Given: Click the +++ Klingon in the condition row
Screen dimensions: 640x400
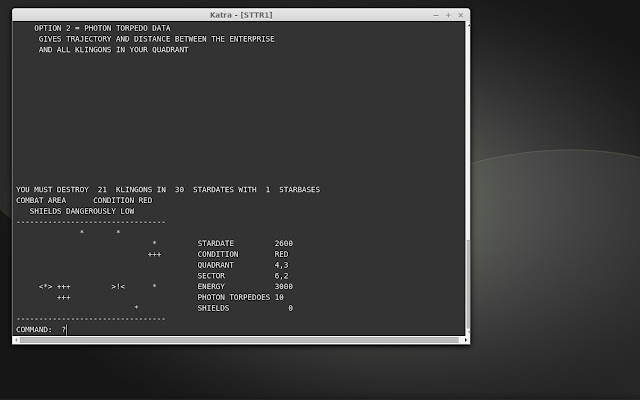Looking at the screenshot, I should 154,254.
